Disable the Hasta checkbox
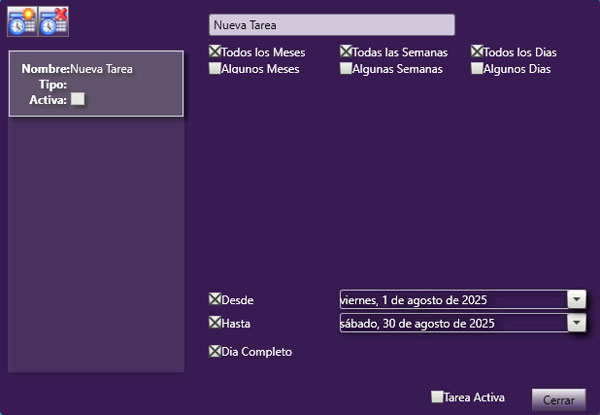The height and width of the screenshot is (415, 600). 215,323
